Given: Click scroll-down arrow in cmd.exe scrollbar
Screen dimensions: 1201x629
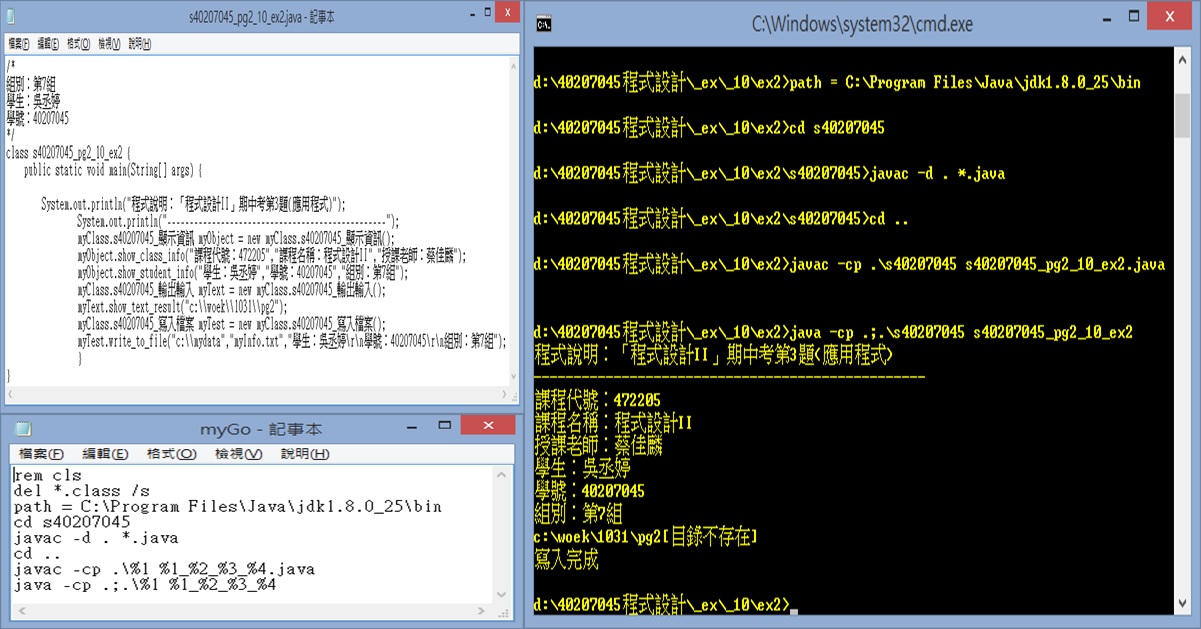Looking at the screenshot, I should 1182,606.
